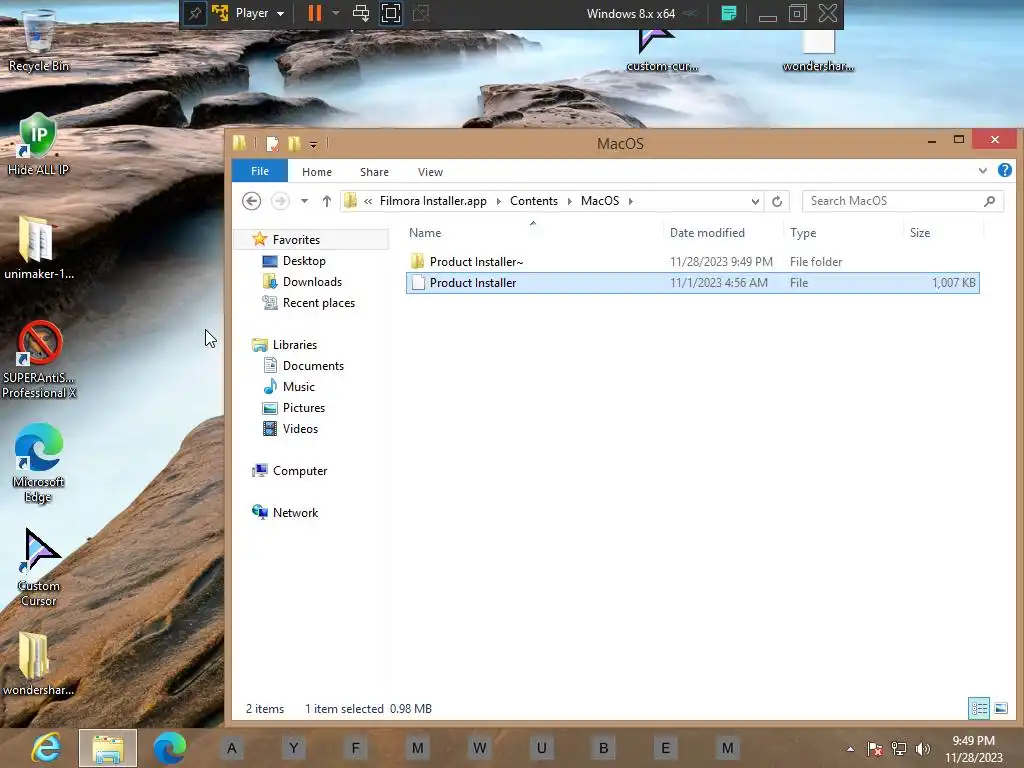1024x768 pixels.
Task: Go back to previous folder
Action: 251,201
